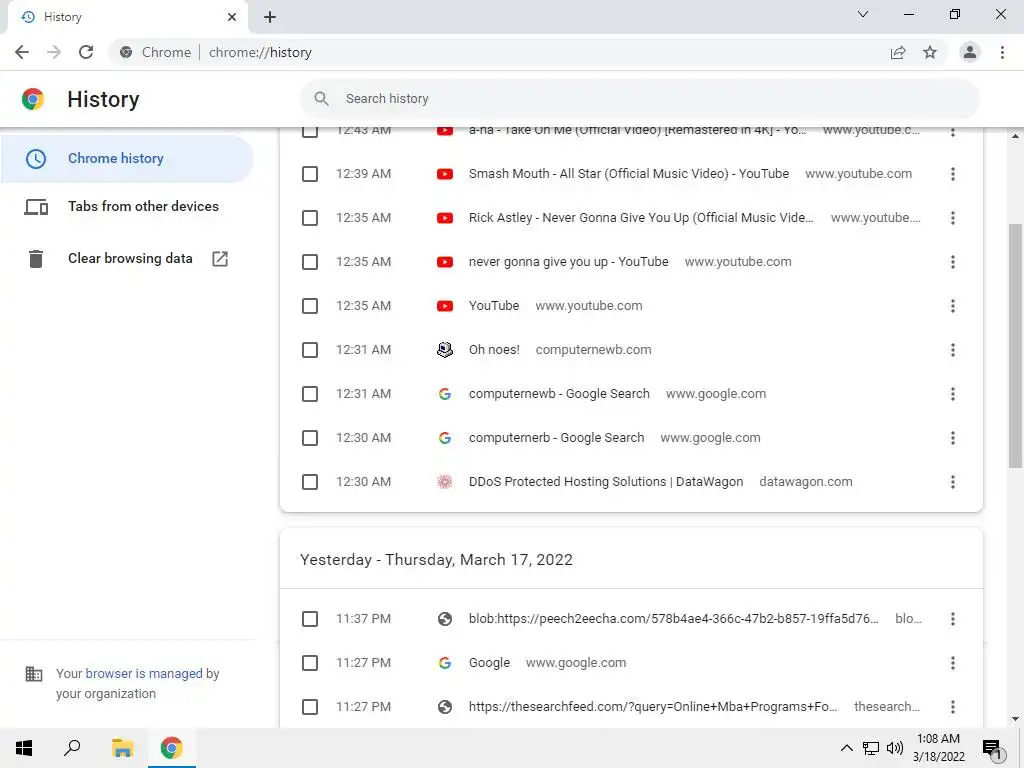Click the history page vertical scrollbar thumb

pos(1015,346)
